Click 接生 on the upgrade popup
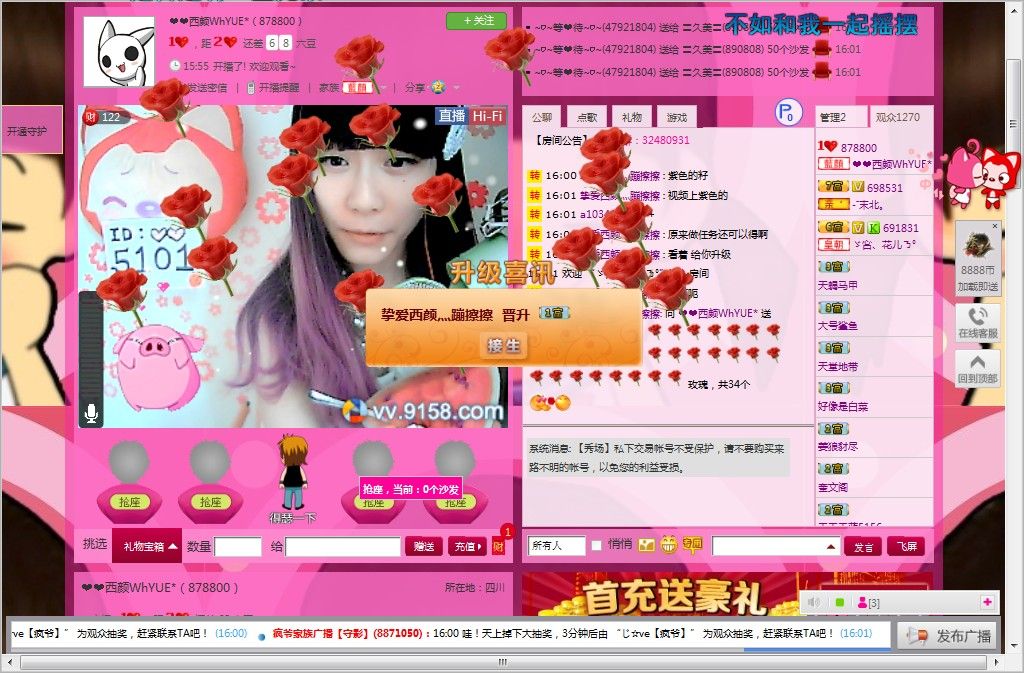 pos(503,345)
